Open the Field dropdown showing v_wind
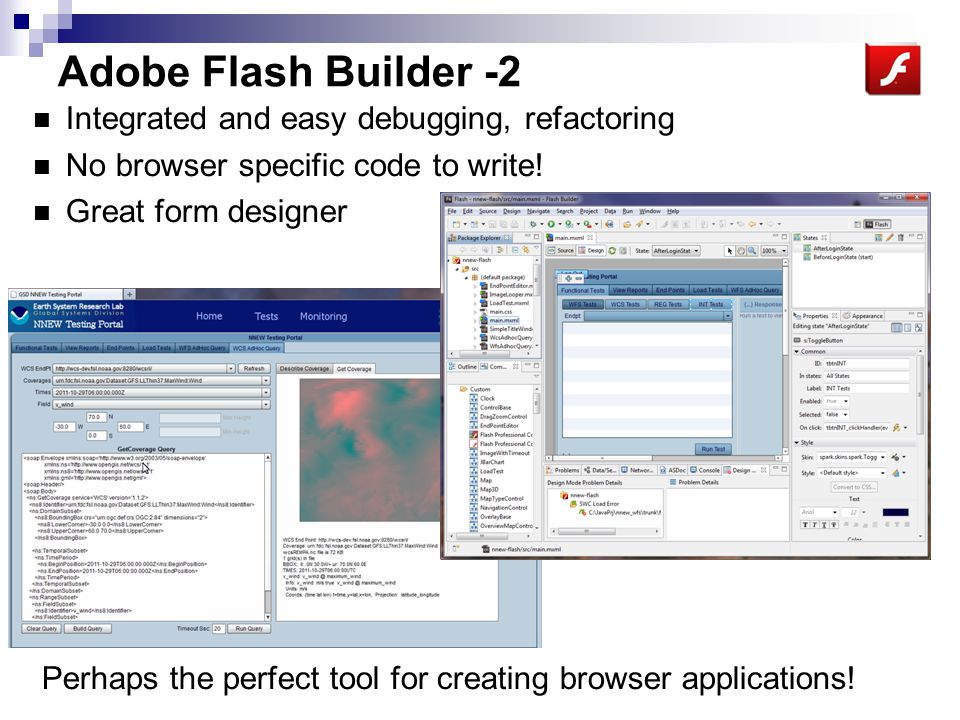Screen dimensions: 960x720 point(162,405)
